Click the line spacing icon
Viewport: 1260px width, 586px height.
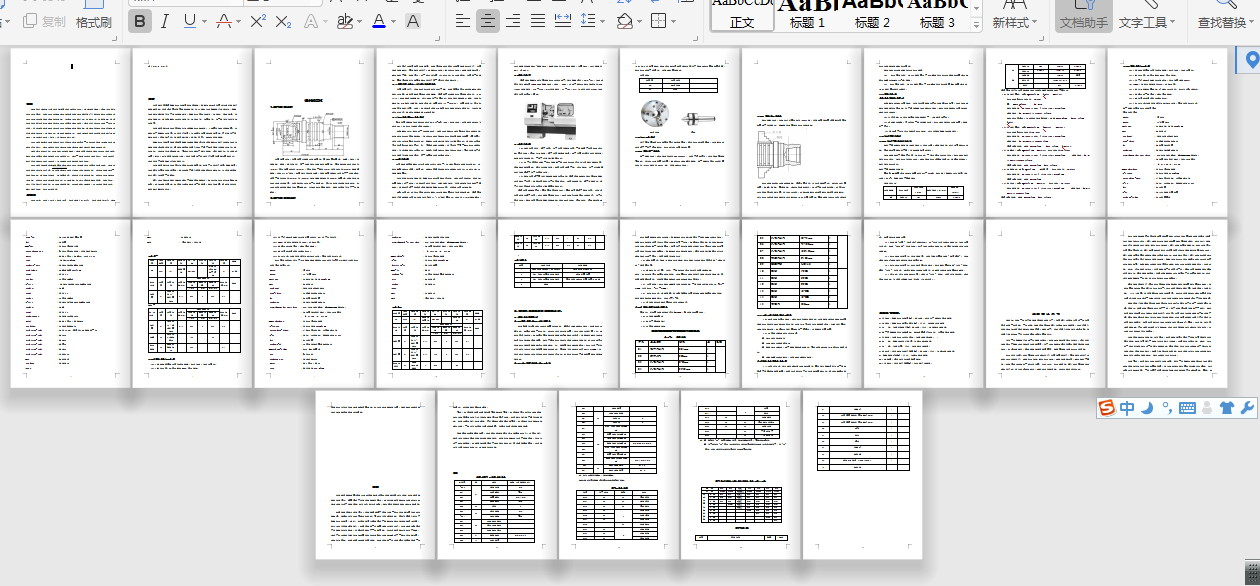[x=588, y=21]
